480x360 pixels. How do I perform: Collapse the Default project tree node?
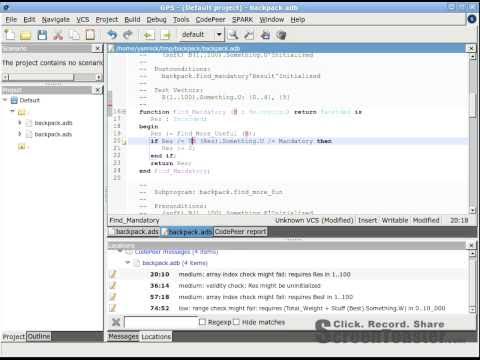(x=5, y=100)
